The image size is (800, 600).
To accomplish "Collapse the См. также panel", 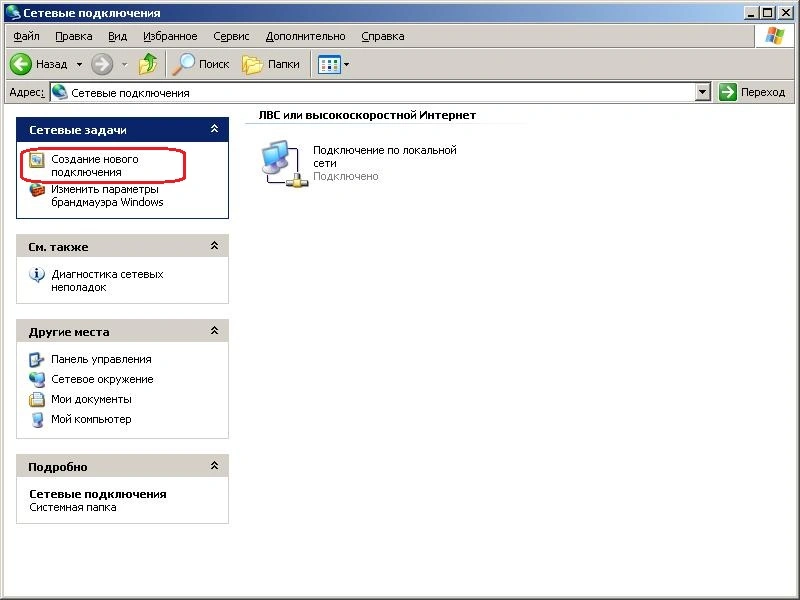I will pos(214,246).
